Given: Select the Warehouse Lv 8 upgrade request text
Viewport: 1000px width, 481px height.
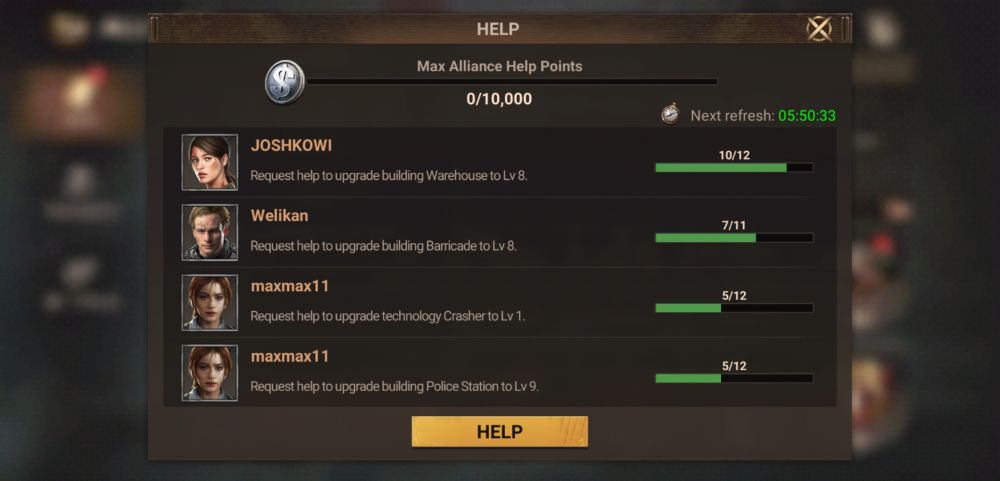Looking at the screenshot, I should pos(389,175).
